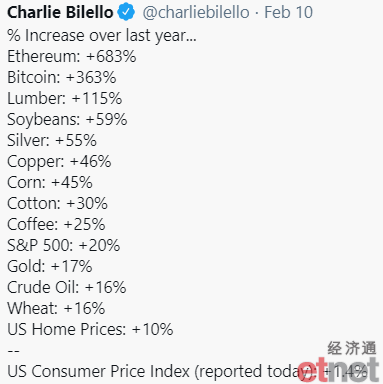
Task: Click the Corn: +45% line
Action: click(50, 182)
